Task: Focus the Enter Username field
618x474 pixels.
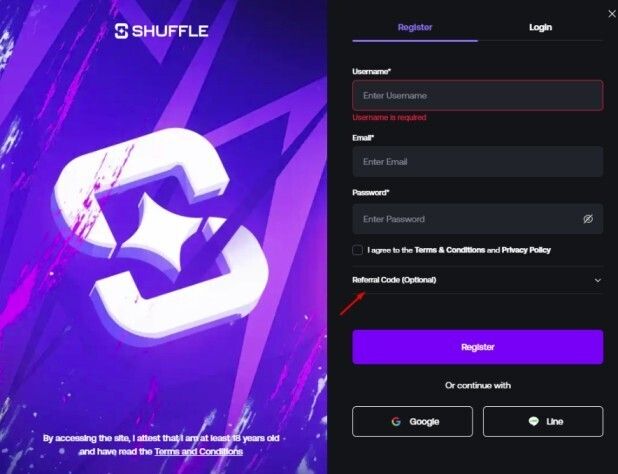Action: (x=477, y=95)
